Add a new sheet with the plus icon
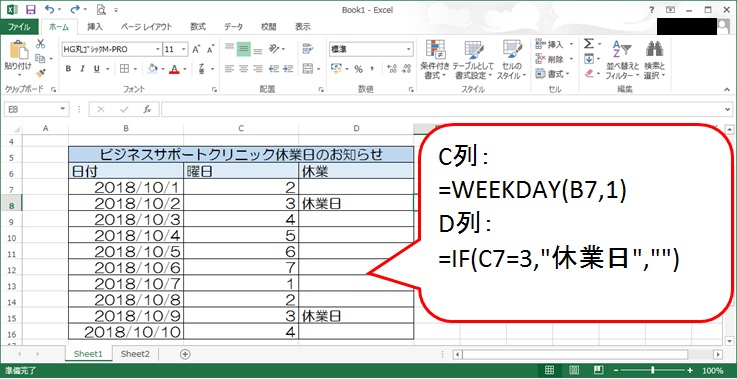Image resolution: width=737 pixels, height=379 pixels. pos(186,354)
